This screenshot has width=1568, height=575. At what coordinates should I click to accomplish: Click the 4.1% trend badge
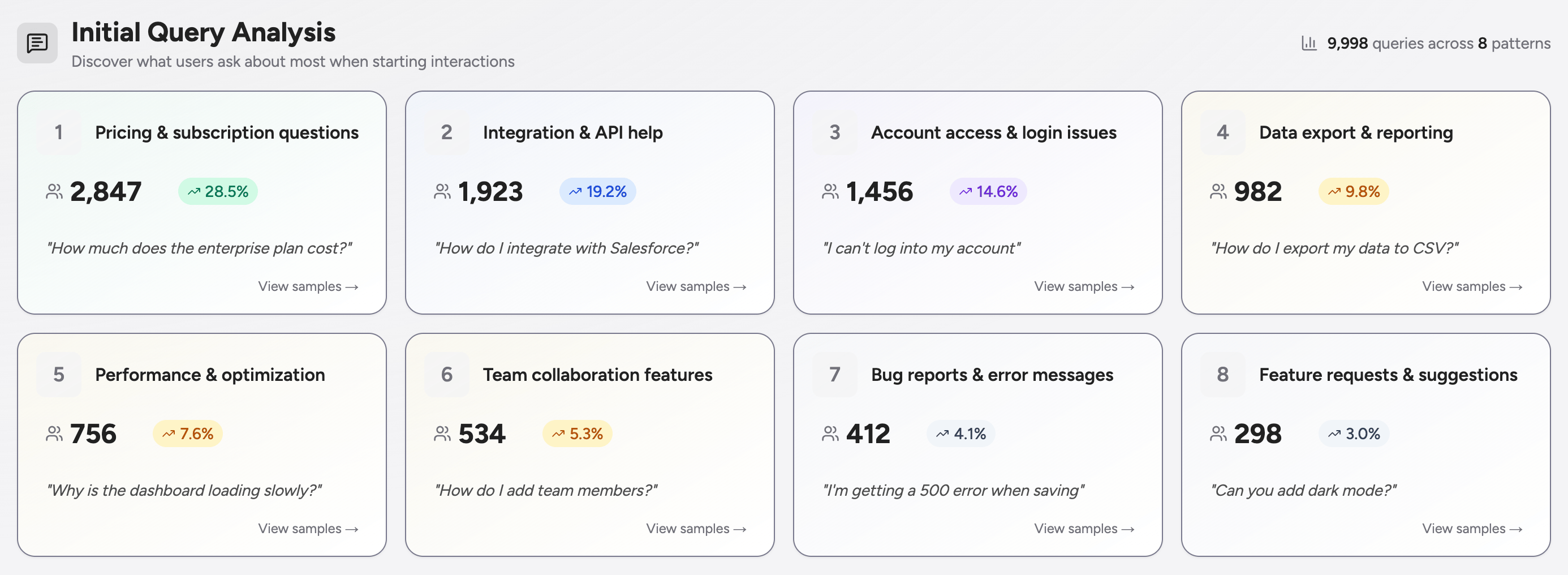coord(961,434)
